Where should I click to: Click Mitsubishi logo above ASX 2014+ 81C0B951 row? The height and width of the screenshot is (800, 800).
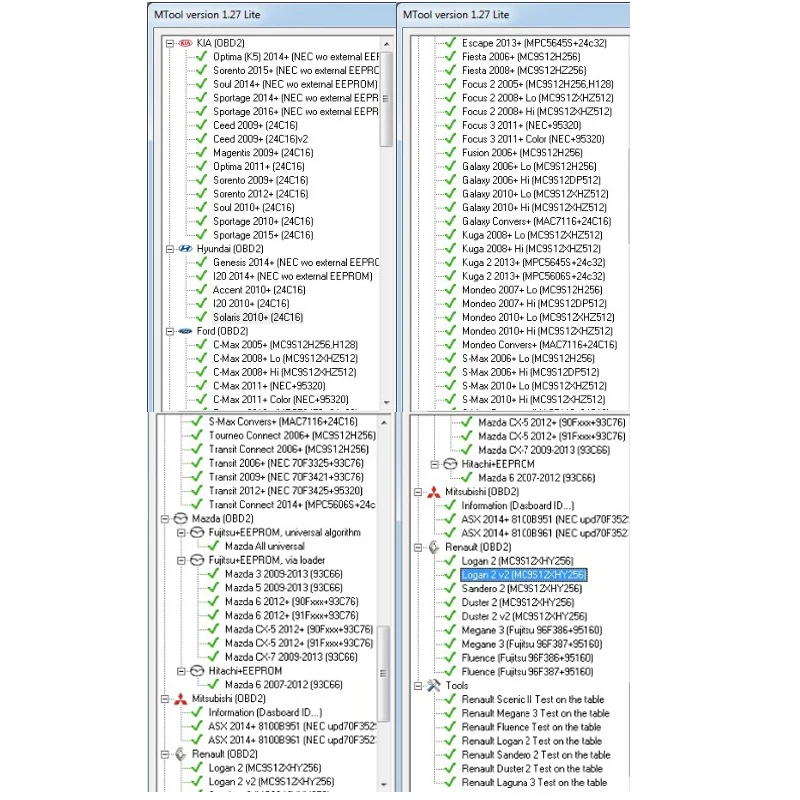[x=434, y=492]
